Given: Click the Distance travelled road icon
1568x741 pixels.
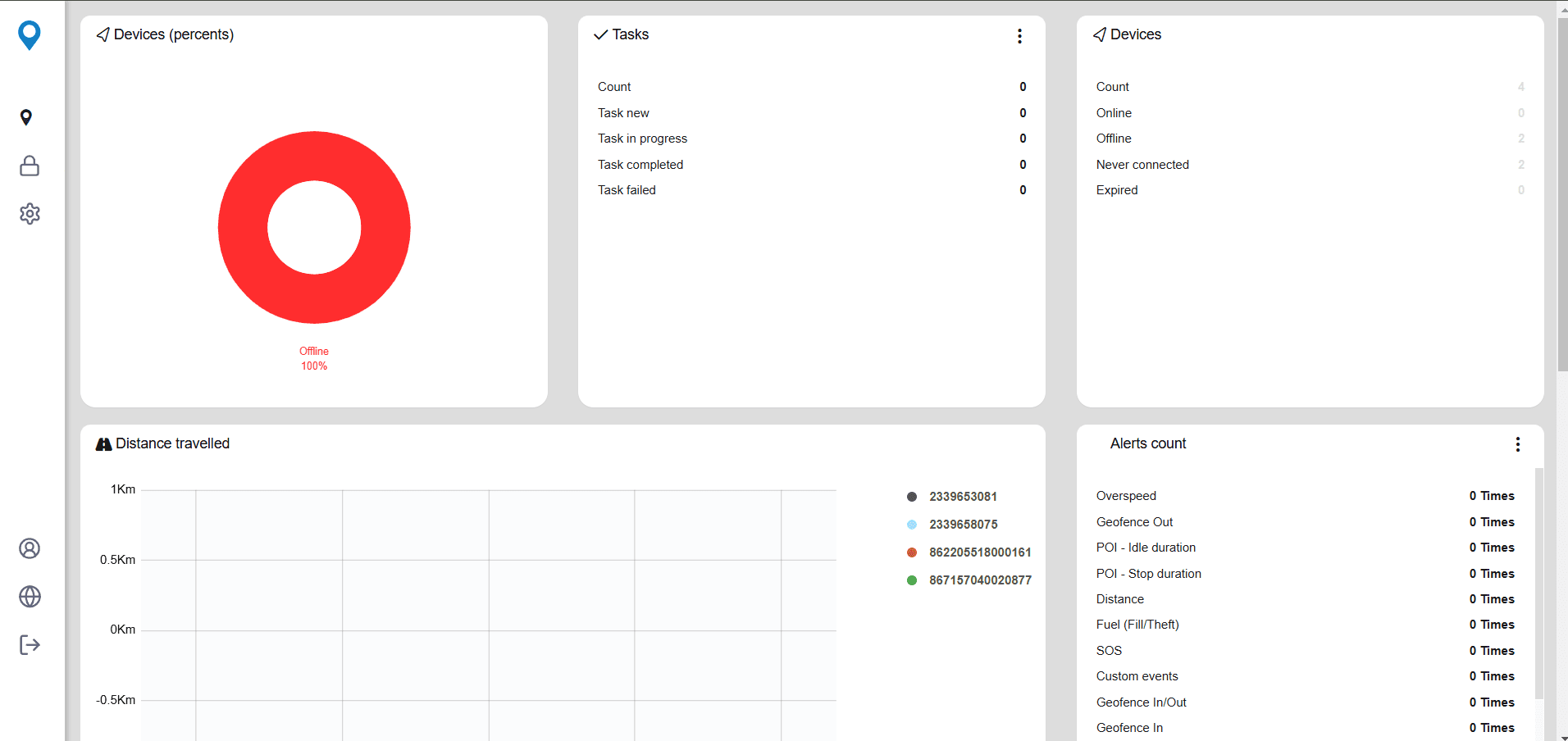Looking at the screenshot, I should click(103, 444).
